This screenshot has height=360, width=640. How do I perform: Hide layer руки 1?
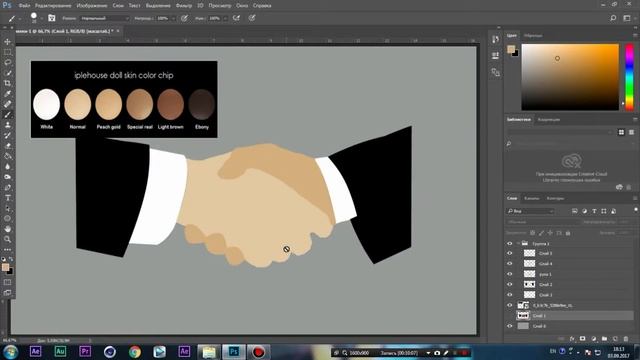509,274
